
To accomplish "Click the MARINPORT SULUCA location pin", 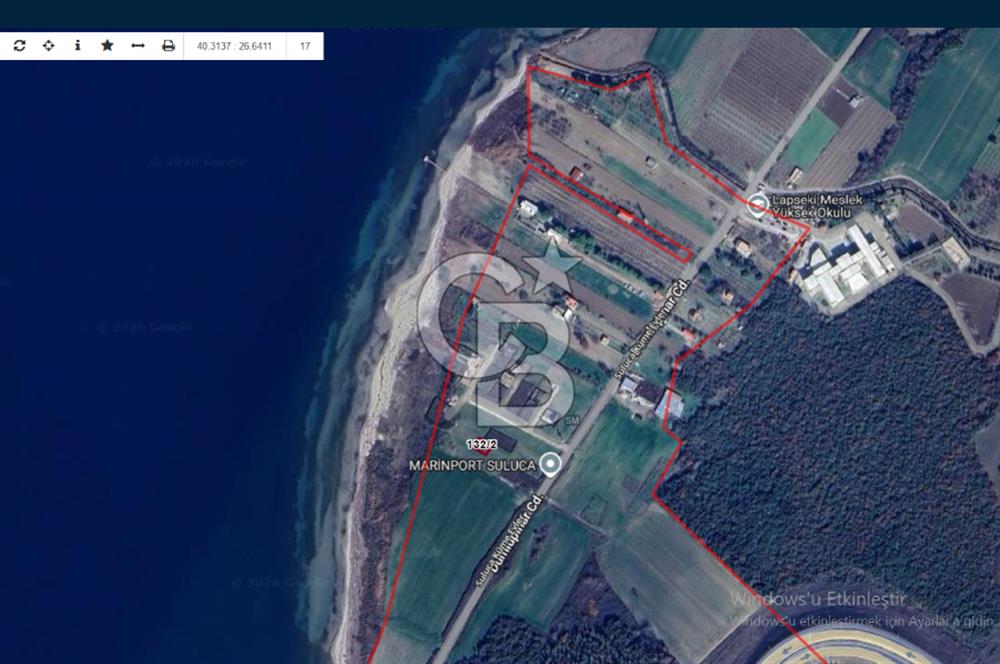I will click(x=550, y=464).
